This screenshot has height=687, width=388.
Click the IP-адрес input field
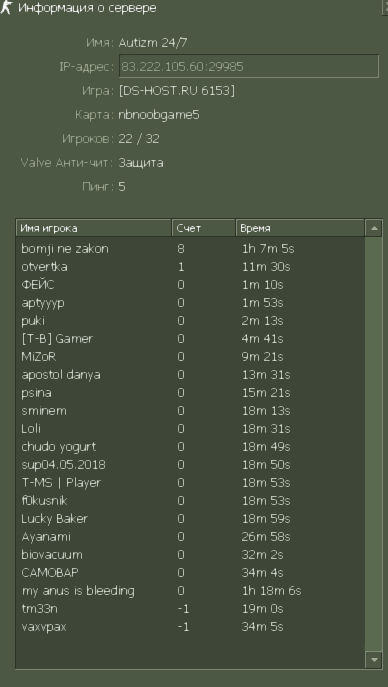click(x=249, y=67)
